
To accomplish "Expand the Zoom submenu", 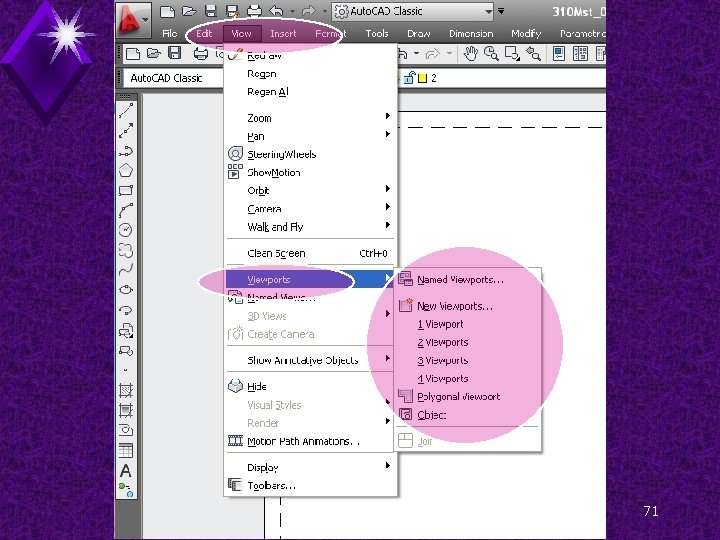I will click(x=310, y=118).
